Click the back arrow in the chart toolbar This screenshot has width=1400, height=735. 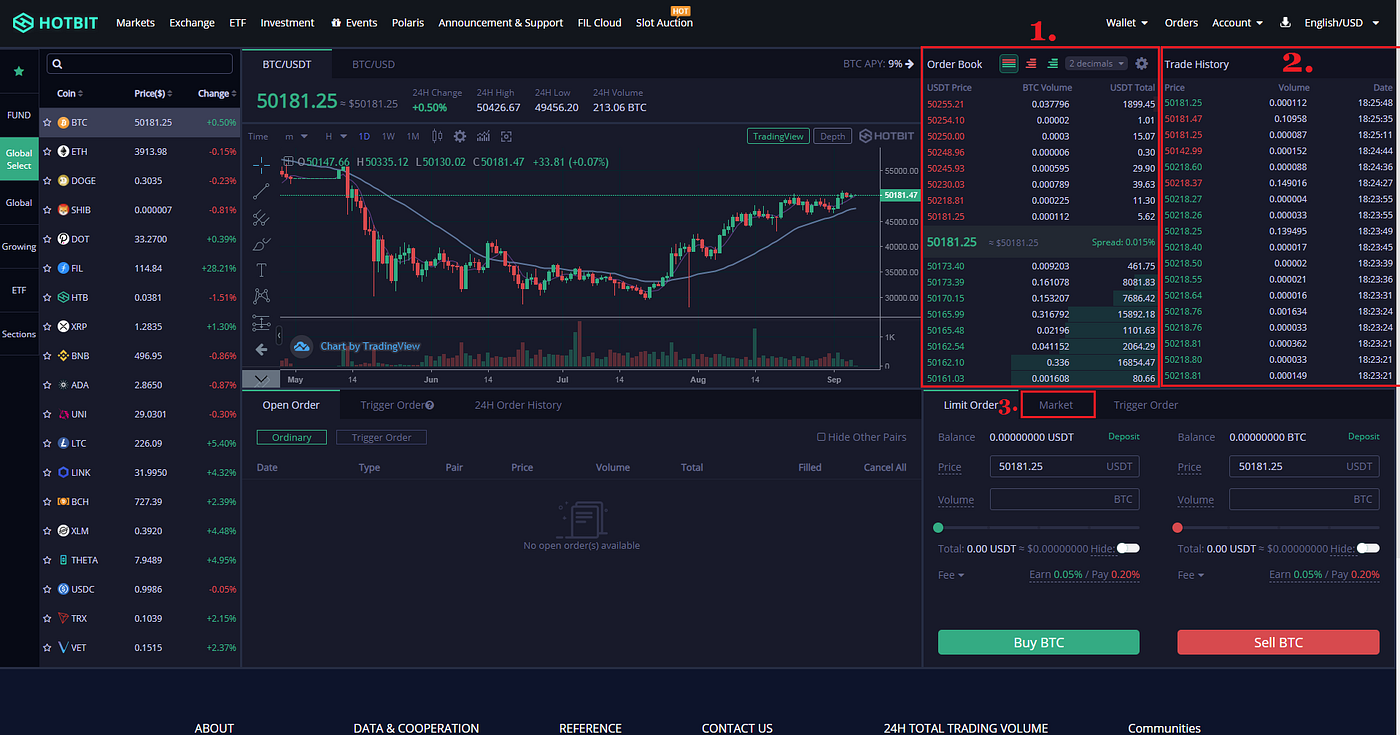pos(261,349)
